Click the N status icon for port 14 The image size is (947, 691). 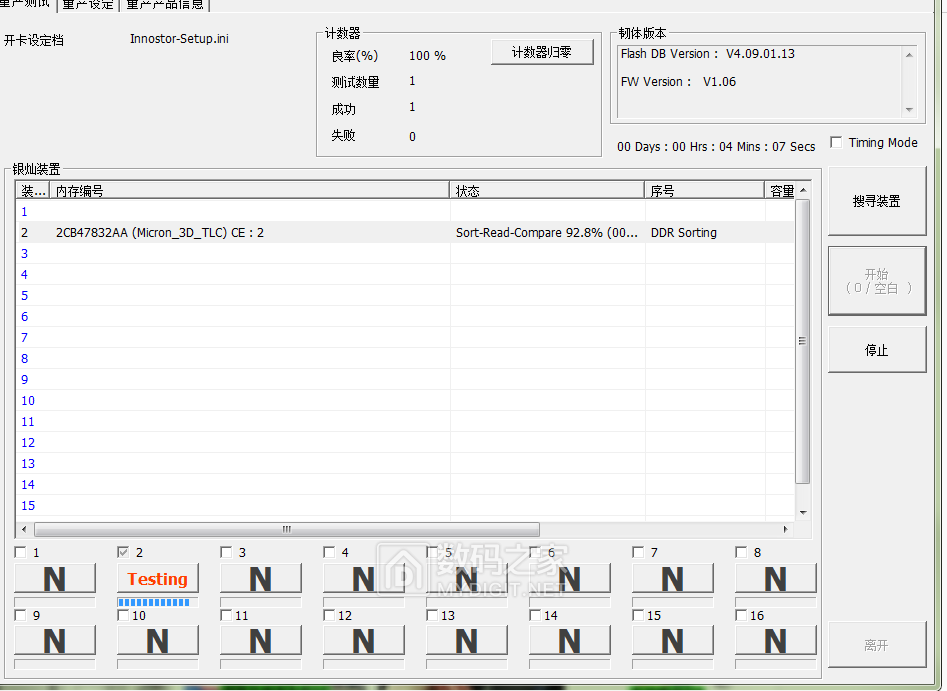click(569, 641)
